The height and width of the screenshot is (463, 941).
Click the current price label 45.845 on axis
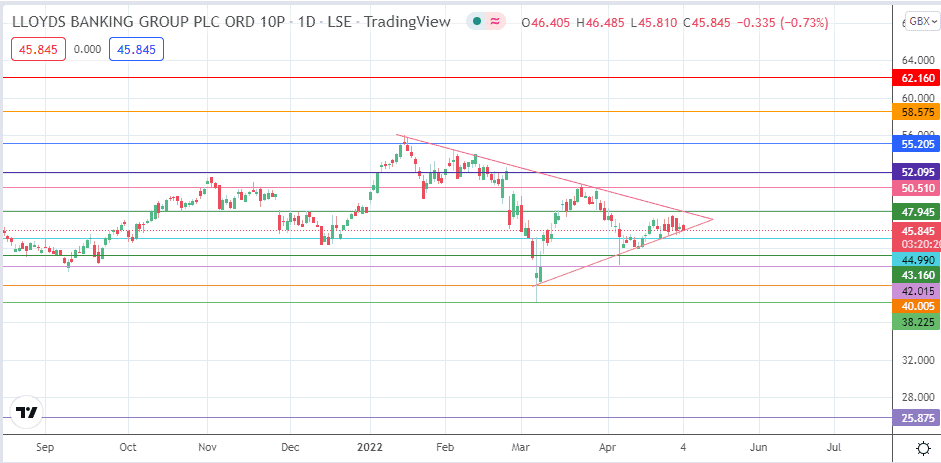[917, 230]
